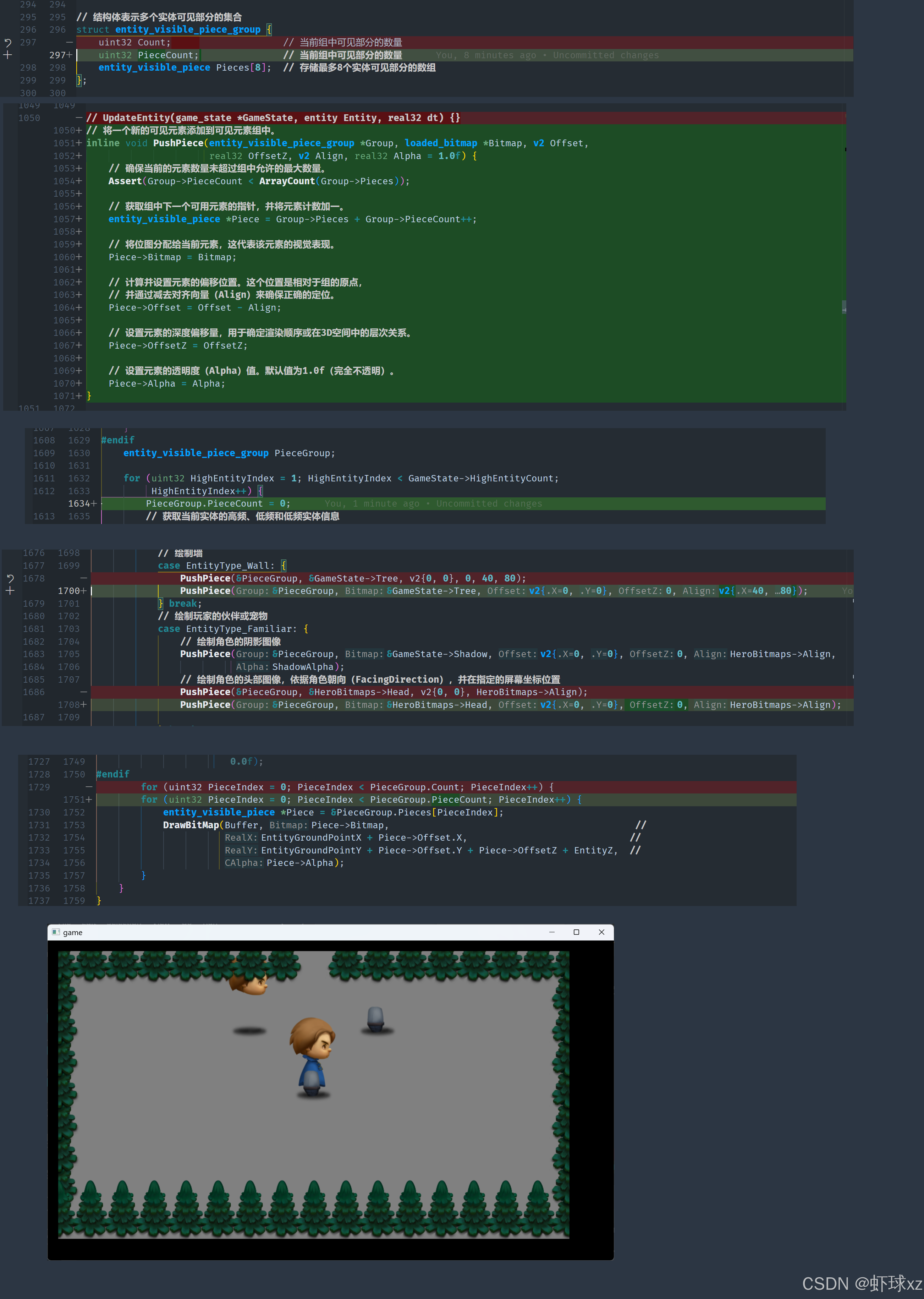924x1299 pixels.
Task: Minimize the game window
Action: [551, 932]
